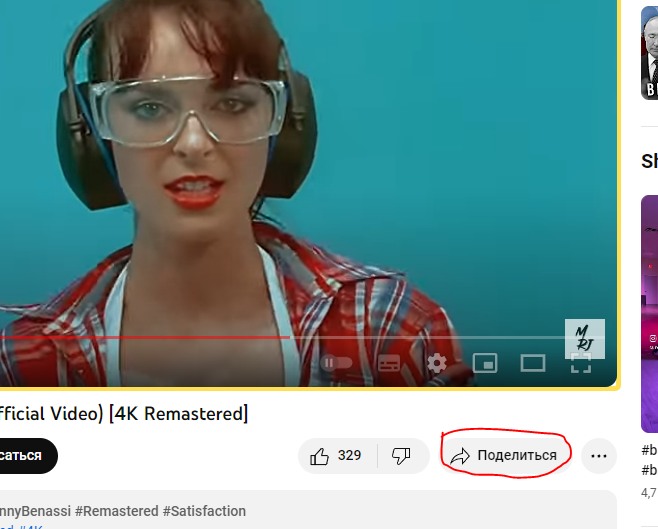Like the video with thumbs-up icon
The height and width of the screenshot is (529, 658).
click(x=337, y=456)
